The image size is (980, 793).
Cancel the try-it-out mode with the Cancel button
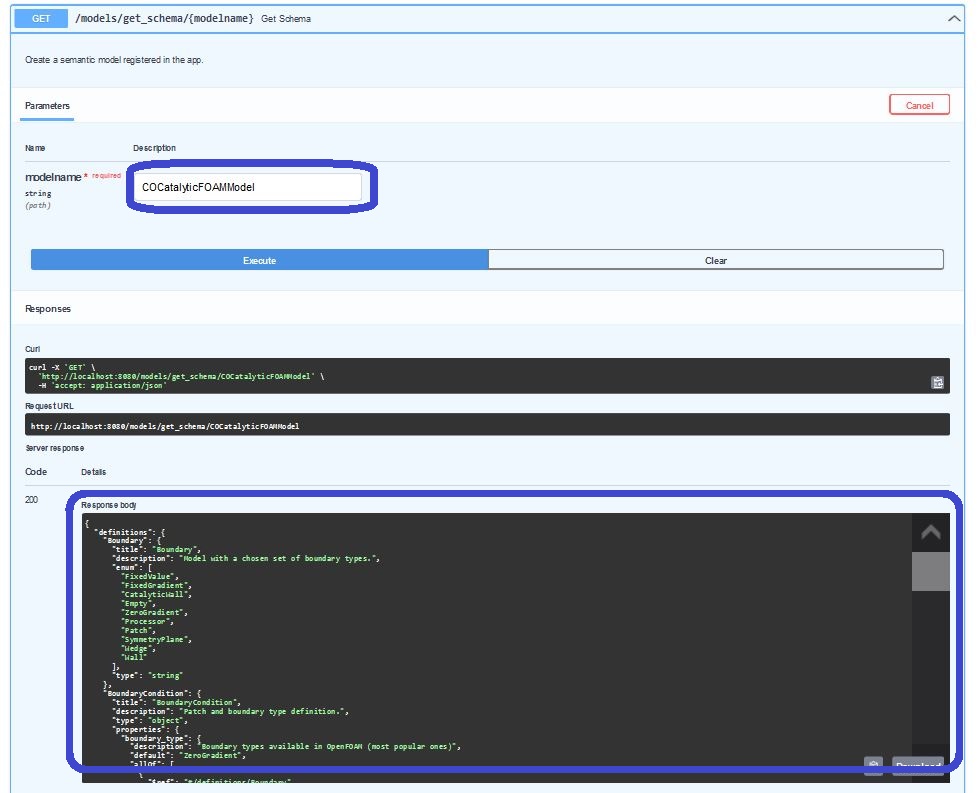[x=919, y=105]
